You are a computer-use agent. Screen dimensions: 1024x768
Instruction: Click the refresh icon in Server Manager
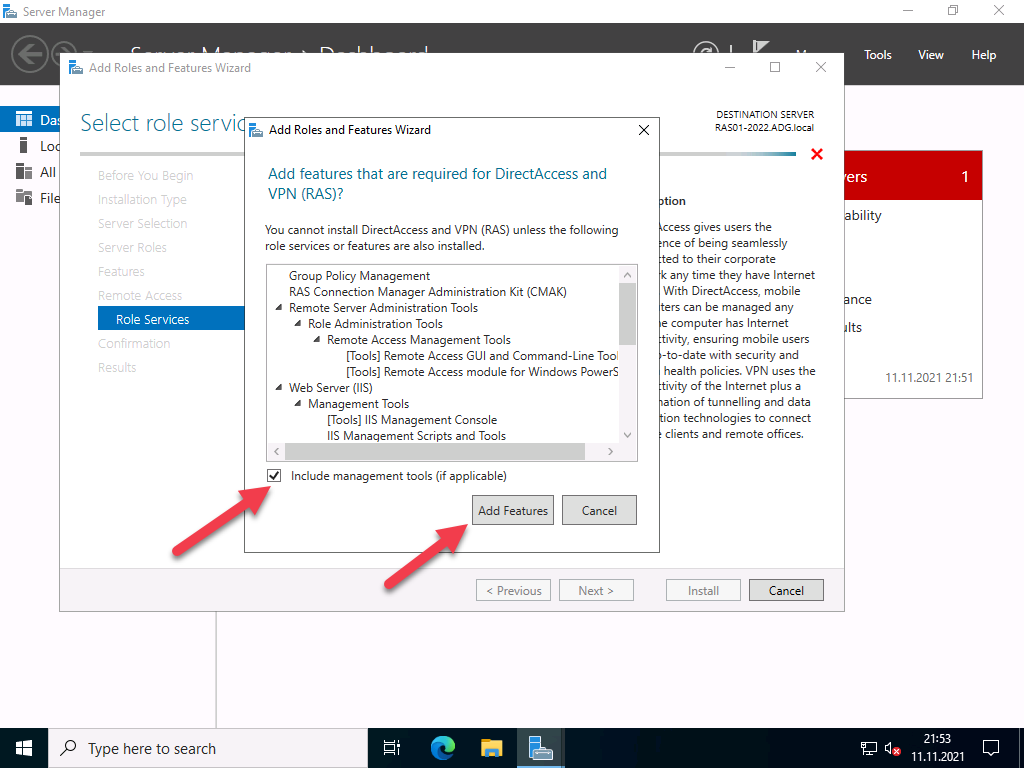tap(705, 48)
